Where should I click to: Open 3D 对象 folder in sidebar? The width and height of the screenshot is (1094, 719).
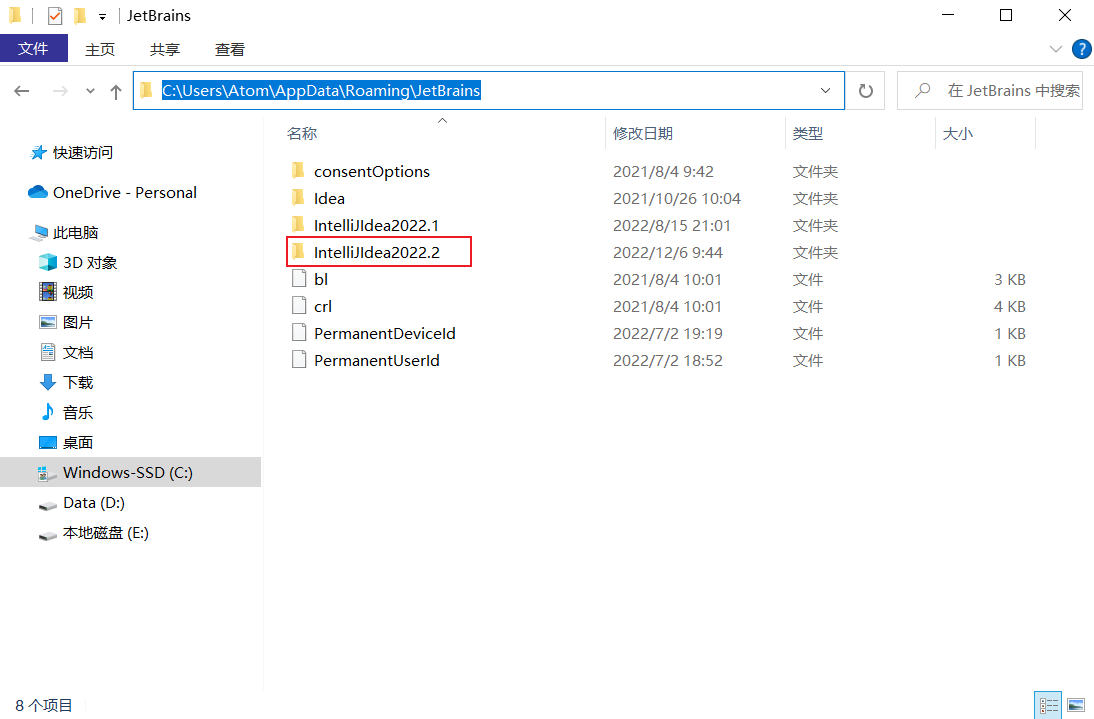pos(90,263)
